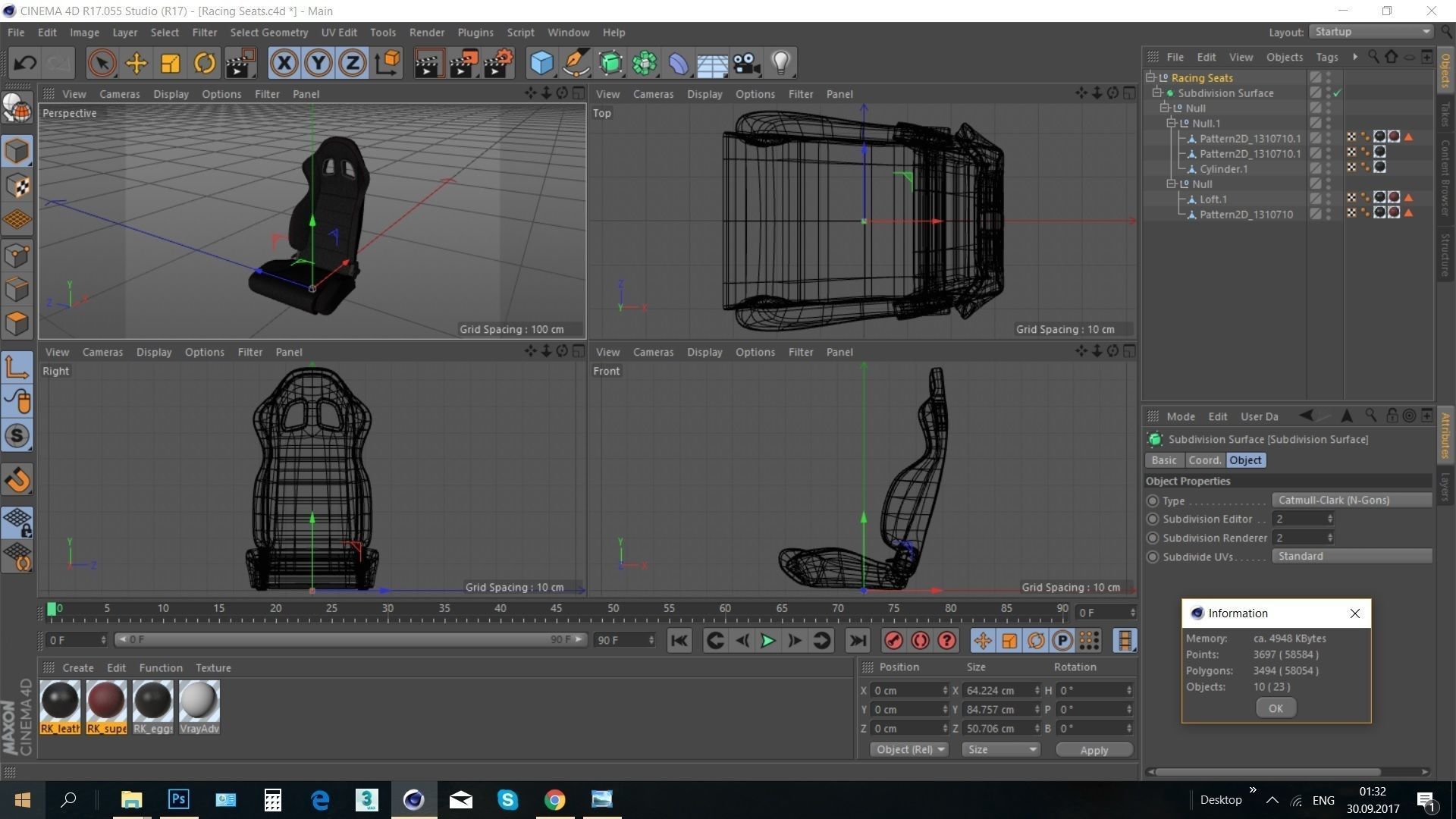
Task: Select the Scale tool
Action: click(x=171, y=63)
